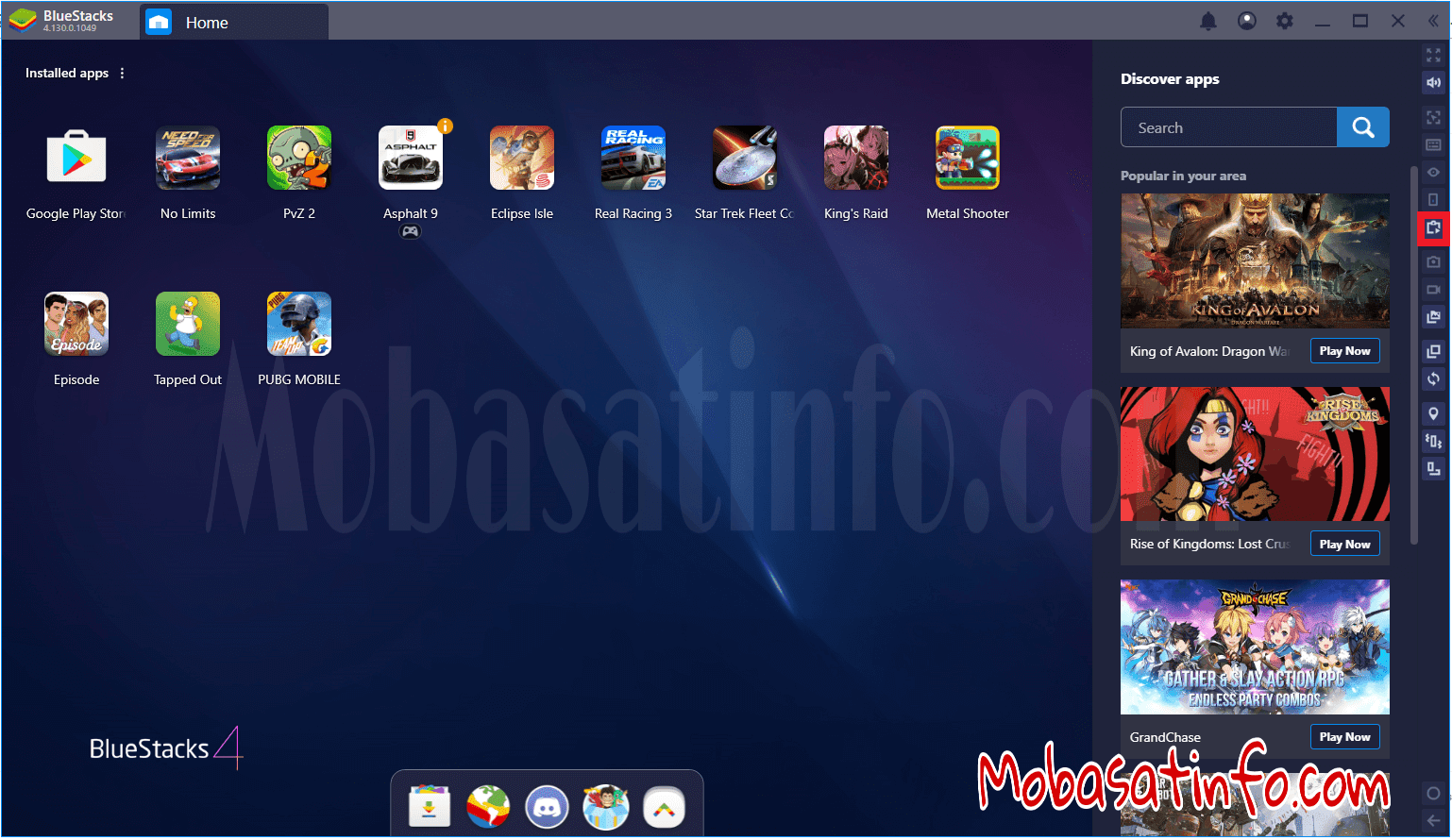Image resolution: width=1452 pixels, height=840 pixels.
Task: Open Eclipse Isle app
Action: (x=522, y=158)
